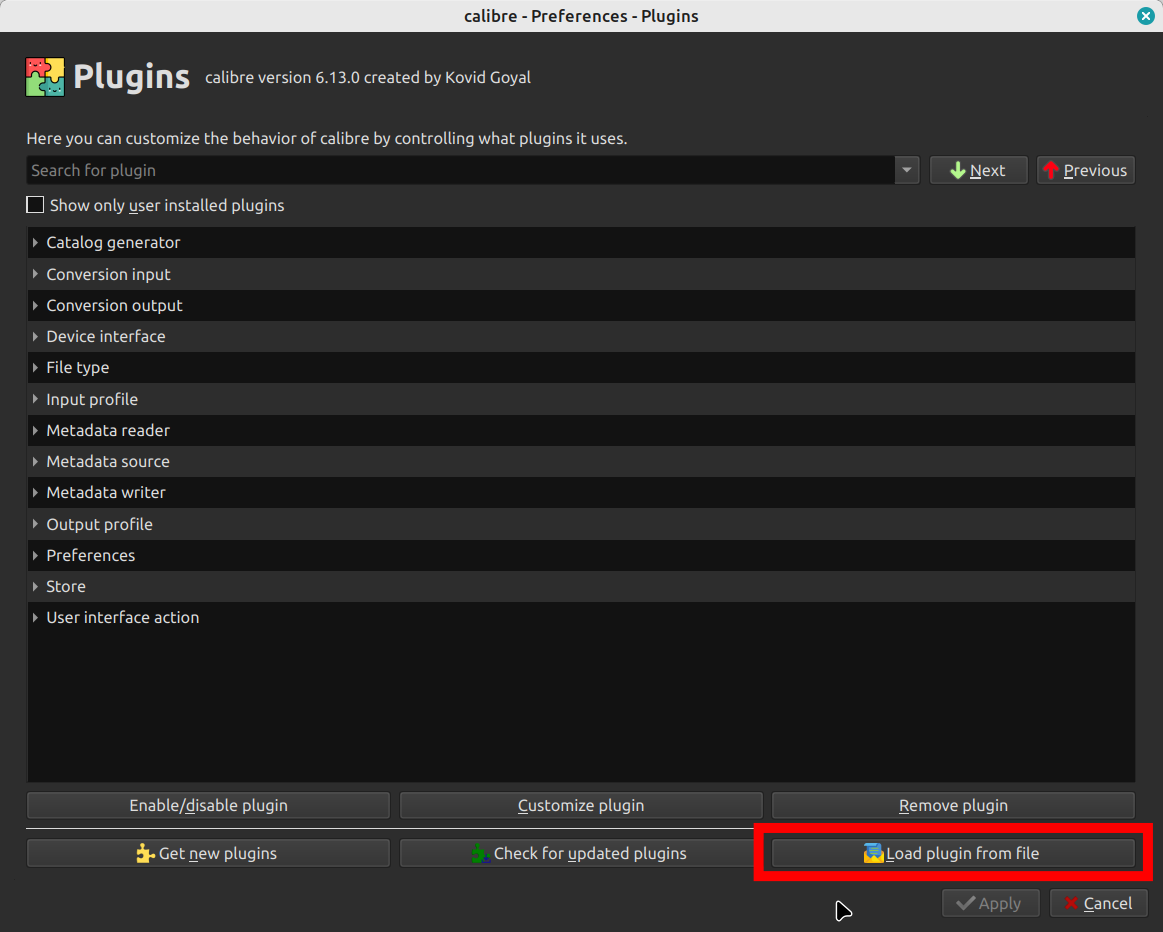Select the Metadata reader row text
Image resolution: width=1163 pixels, height=932 pixels.
(108, 431)
